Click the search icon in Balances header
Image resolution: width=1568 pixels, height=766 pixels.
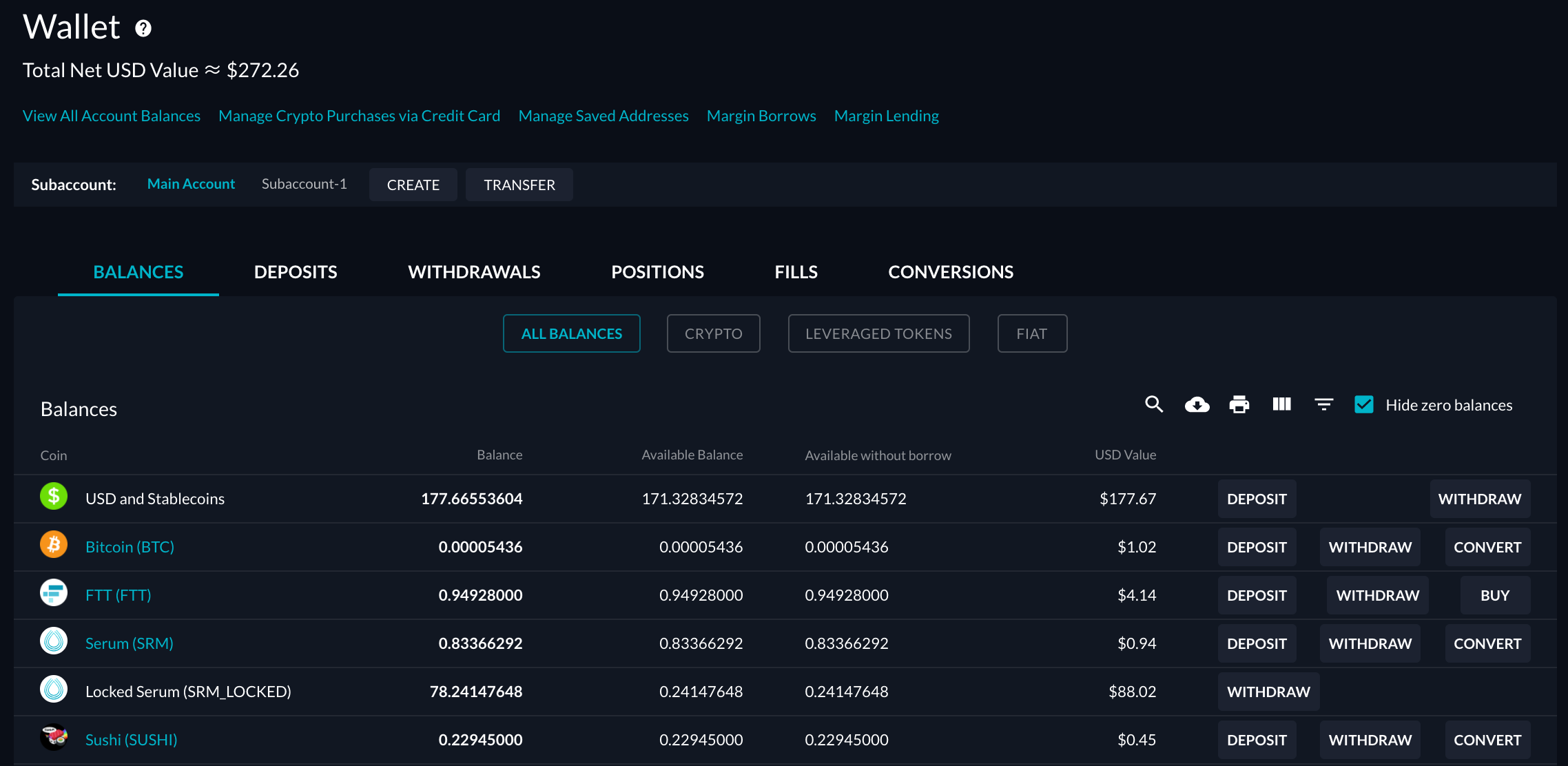tap(1154, 404)
